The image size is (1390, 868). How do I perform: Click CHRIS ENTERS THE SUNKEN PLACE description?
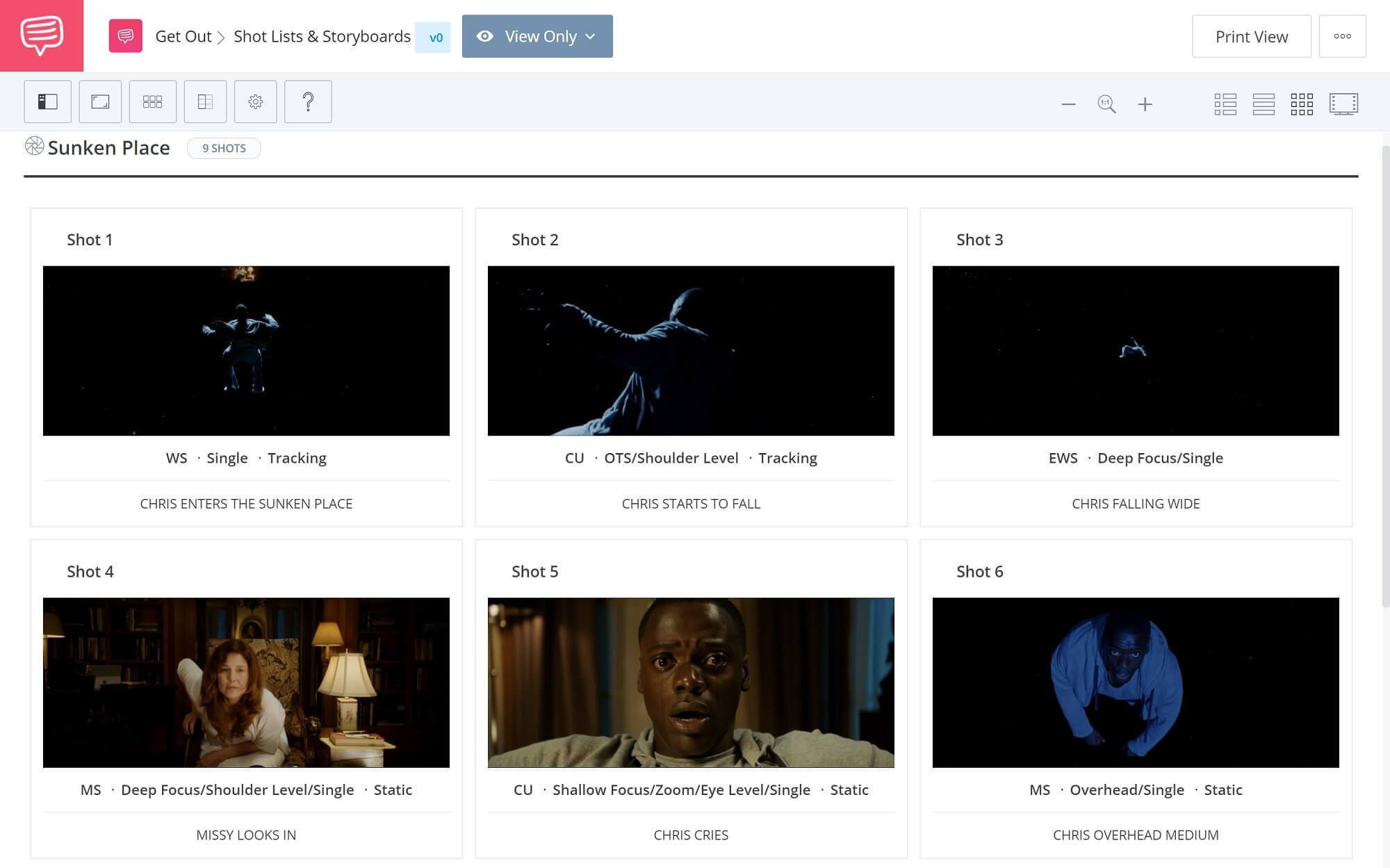246,504
